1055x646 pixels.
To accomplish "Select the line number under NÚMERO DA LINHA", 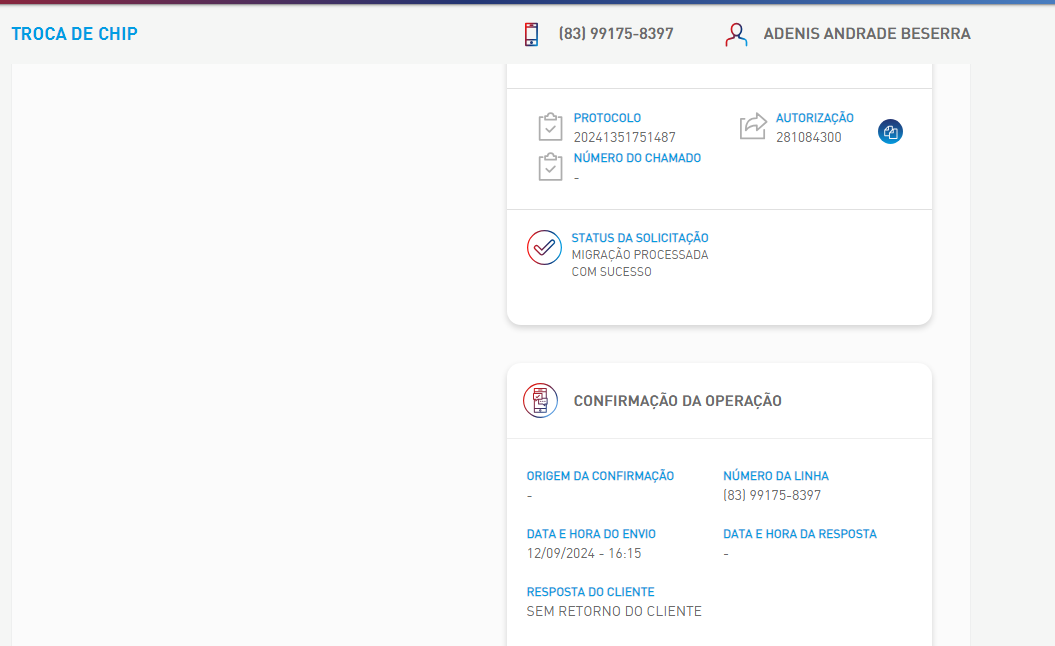I will 772,495.
